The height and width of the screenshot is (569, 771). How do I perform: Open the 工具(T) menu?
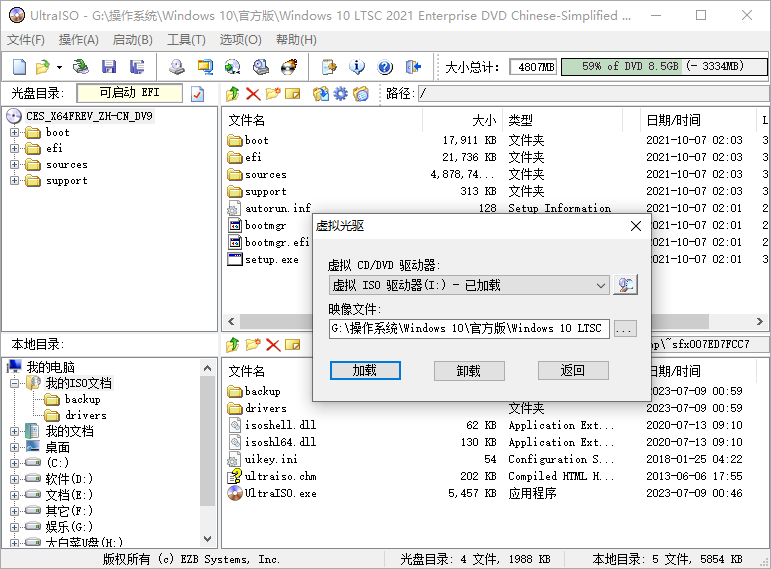click(185, 40)
